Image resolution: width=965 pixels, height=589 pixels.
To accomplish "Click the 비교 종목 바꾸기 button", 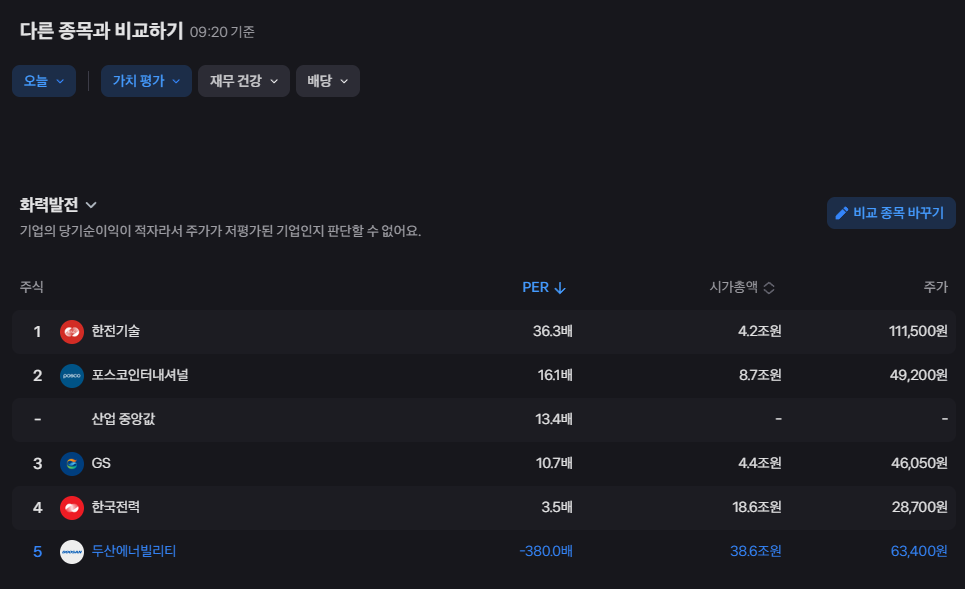I will click(891, 213).
